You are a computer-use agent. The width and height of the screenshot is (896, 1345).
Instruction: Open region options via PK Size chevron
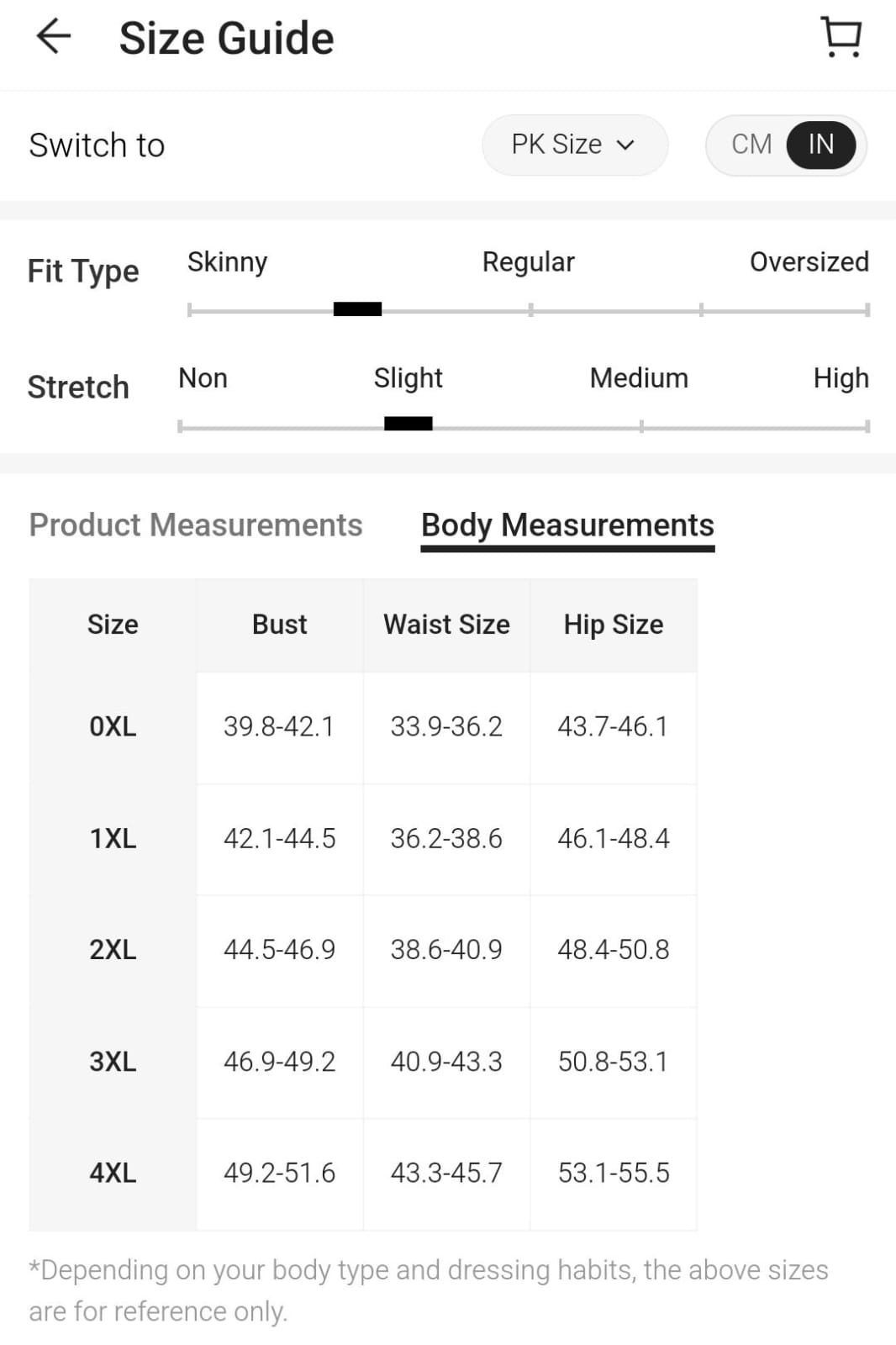tap(627, 145)
